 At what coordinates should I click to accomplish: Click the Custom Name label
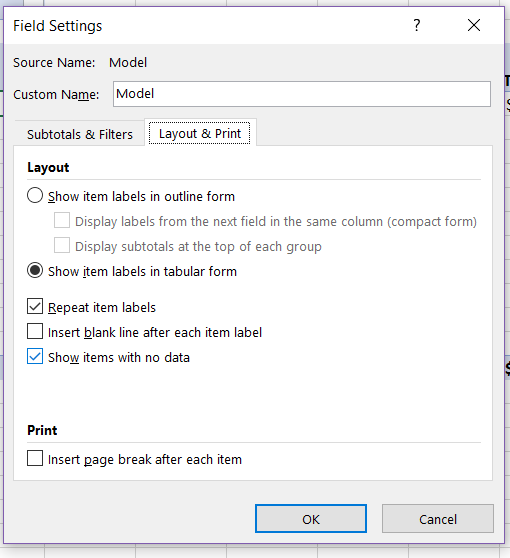coord(56,95)
